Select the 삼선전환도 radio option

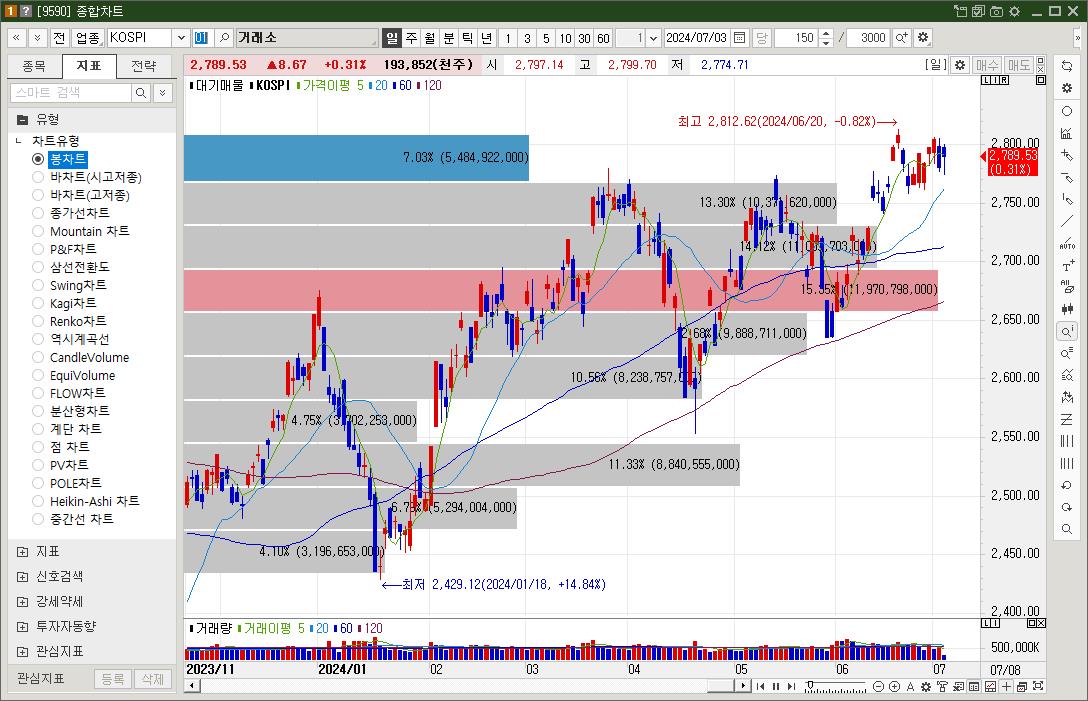tap(38, 267)
